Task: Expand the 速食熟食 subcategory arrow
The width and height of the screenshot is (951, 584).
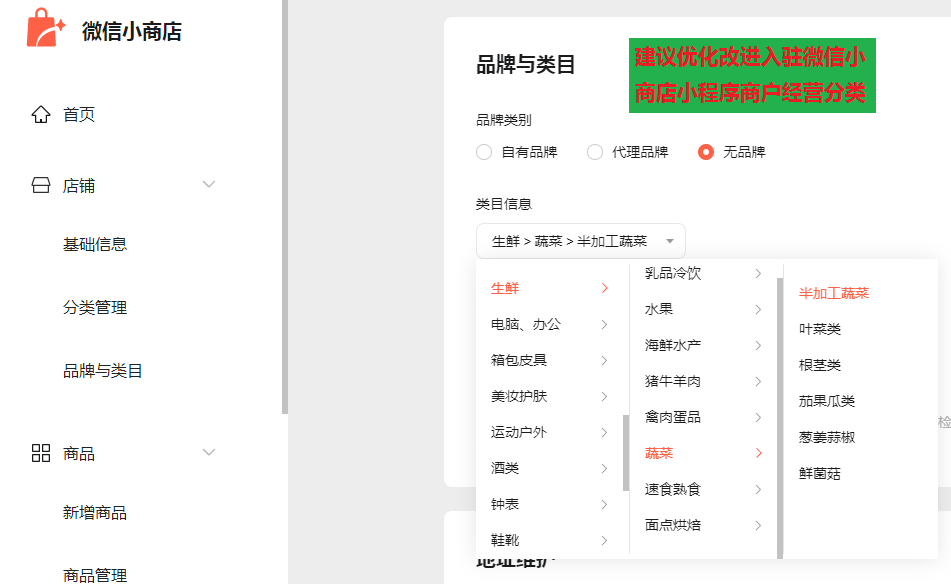Action: pyautogui.click(x=759, y=489)
